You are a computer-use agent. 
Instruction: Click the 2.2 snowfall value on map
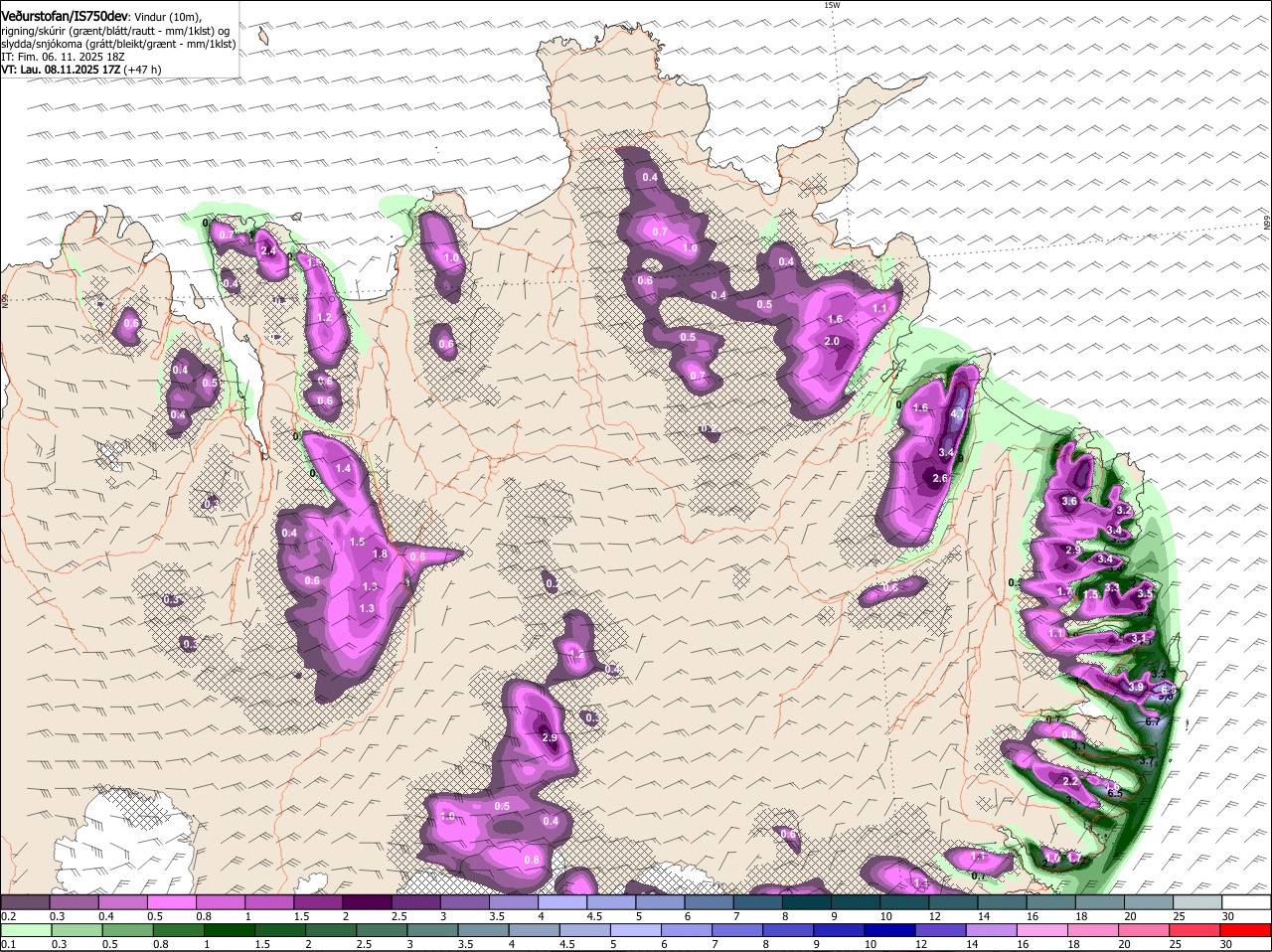pos(1070,781)
